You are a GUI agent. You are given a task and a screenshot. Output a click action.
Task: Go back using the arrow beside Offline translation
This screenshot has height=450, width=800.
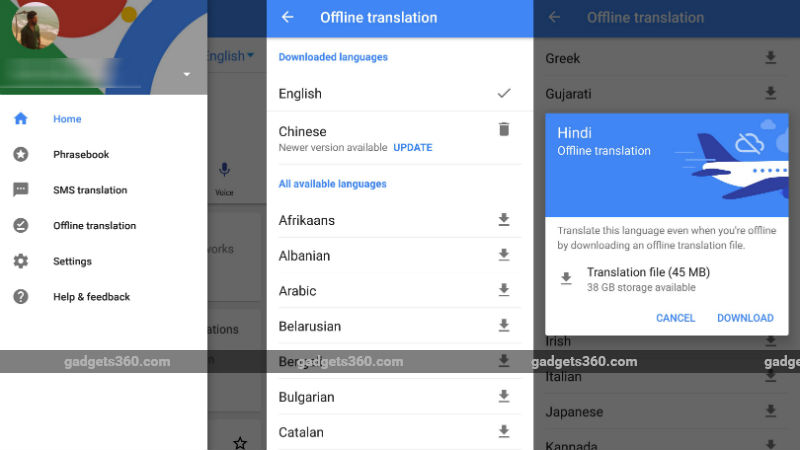288,17
